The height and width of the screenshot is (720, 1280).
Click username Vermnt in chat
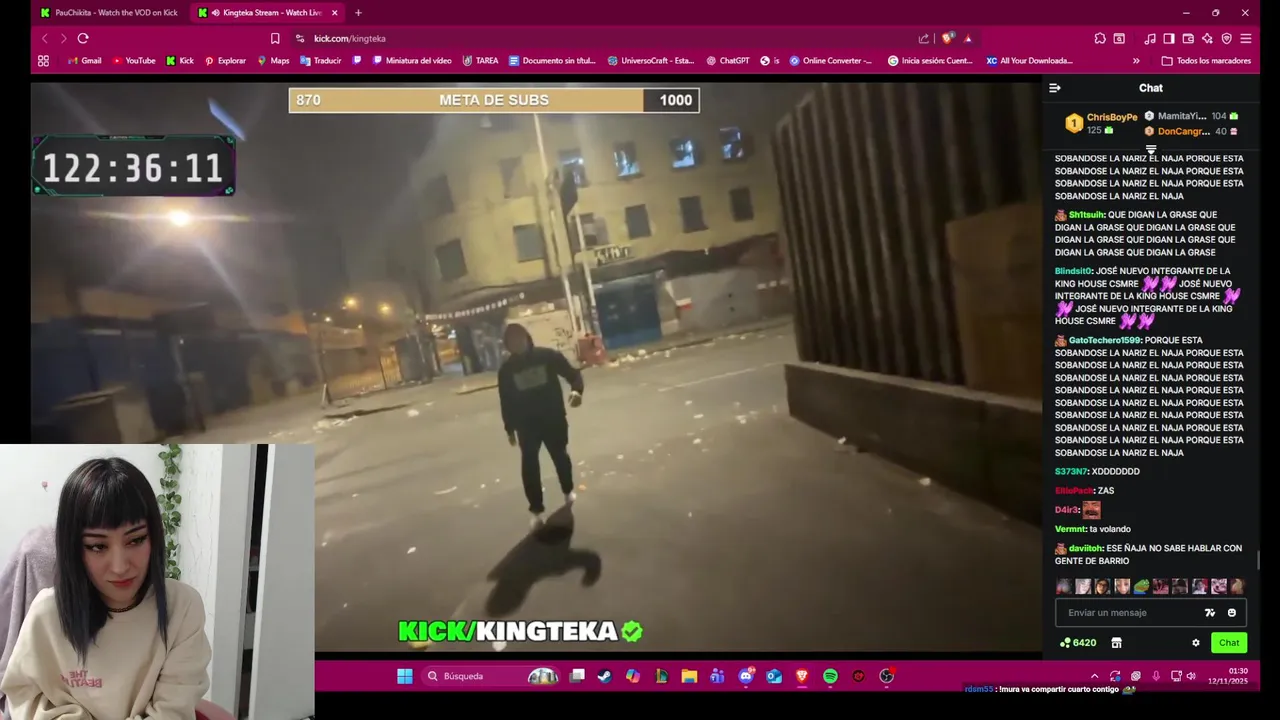tap(1070, 529)
